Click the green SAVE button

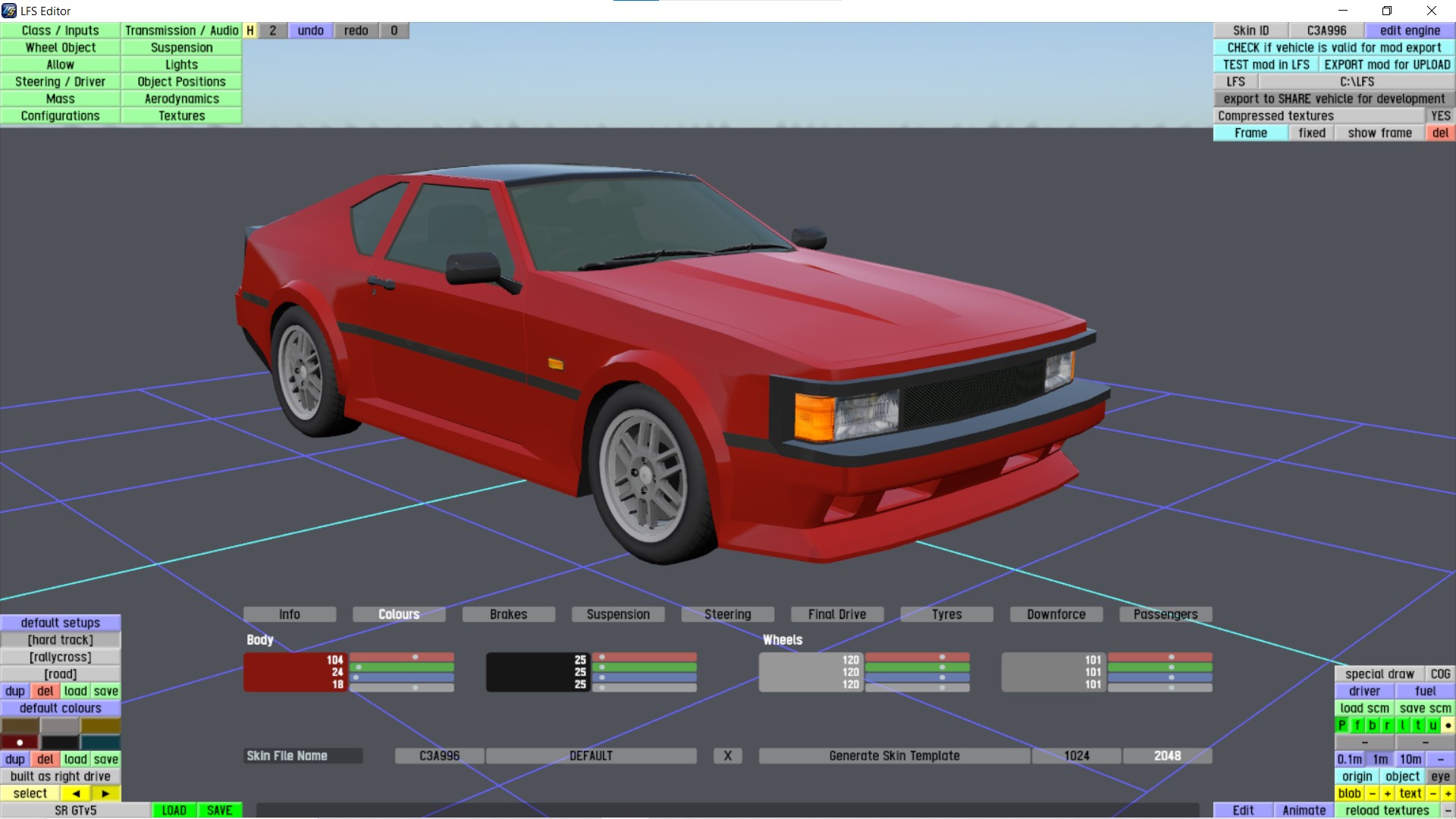coord(219,810)
